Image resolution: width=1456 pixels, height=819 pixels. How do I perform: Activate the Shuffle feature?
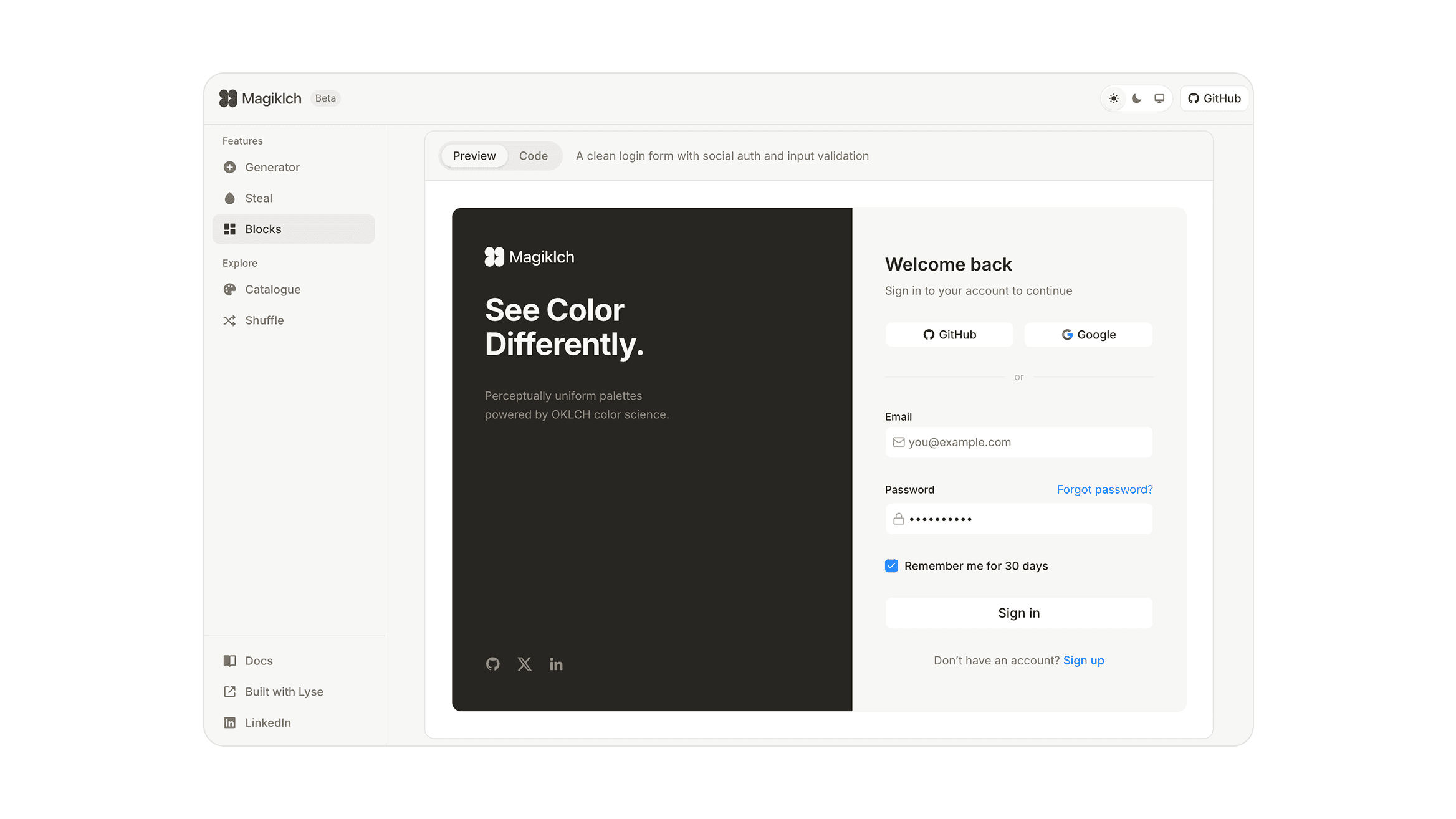[264, 320]
